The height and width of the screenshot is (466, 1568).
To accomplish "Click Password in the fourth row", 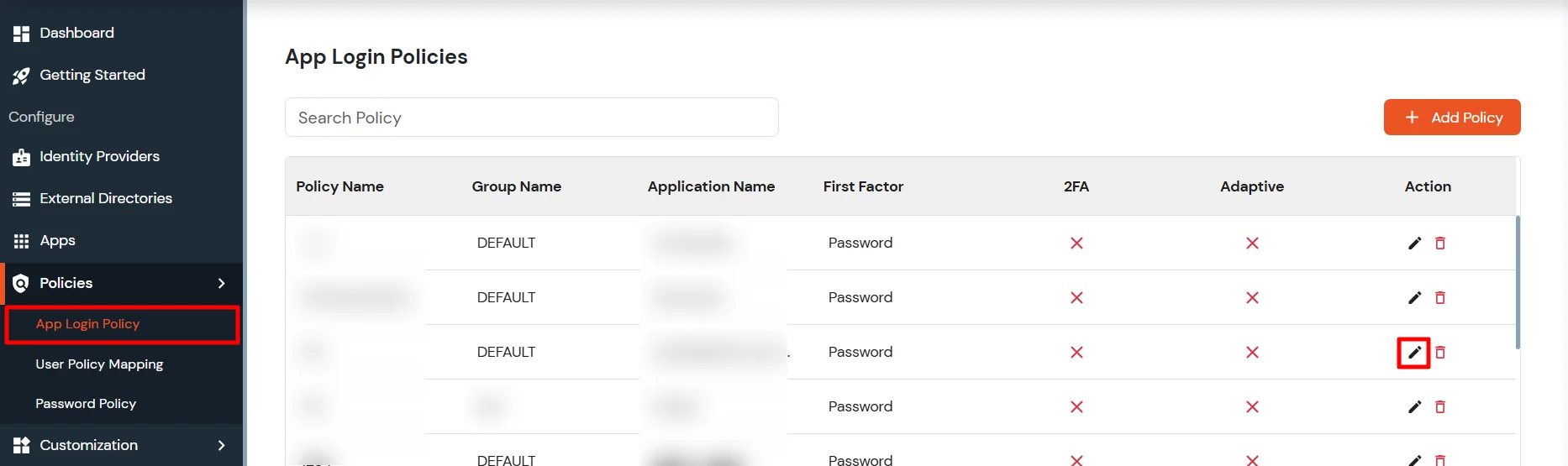I will tap(860, 406).
